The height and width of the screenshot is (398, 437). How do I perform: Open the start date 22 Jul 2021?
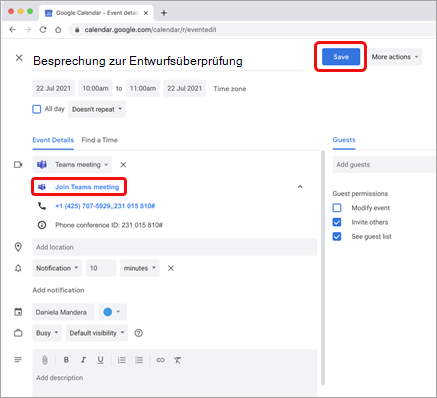pos(54,88)
